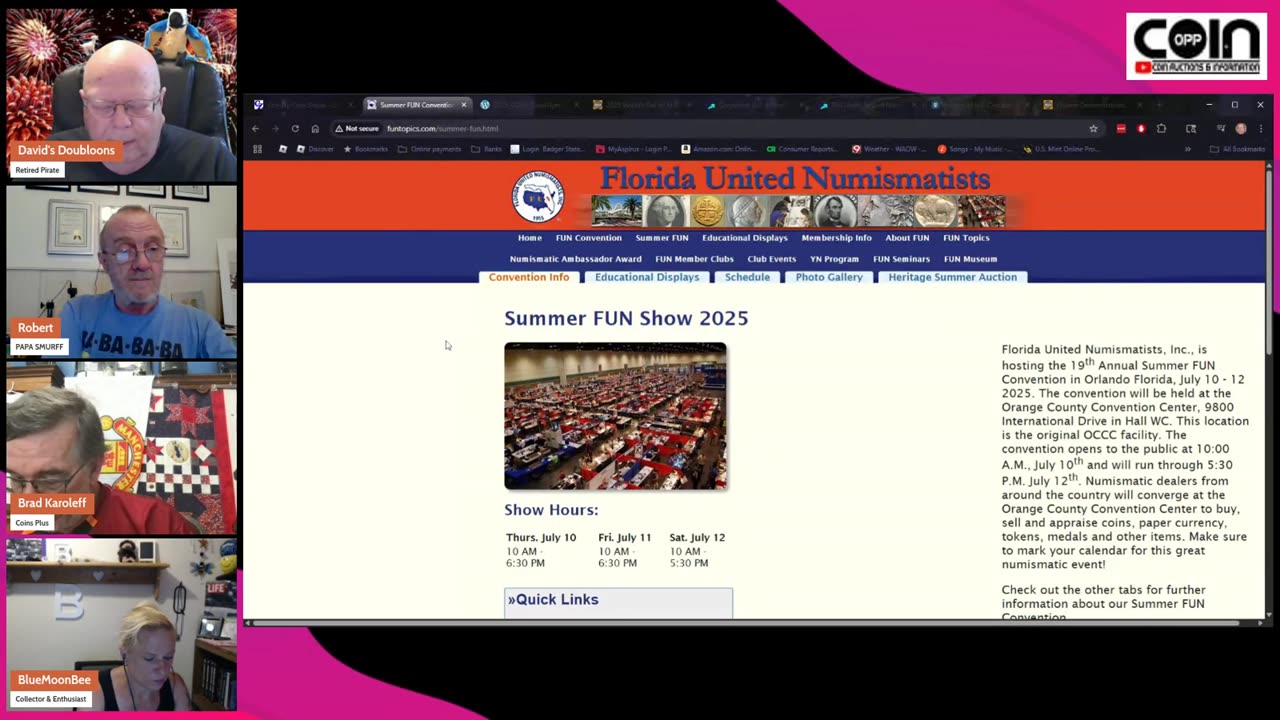Open the U.S. Mint Online bookmark
The image size is (1280, 720).
(x=1061, y=149)
